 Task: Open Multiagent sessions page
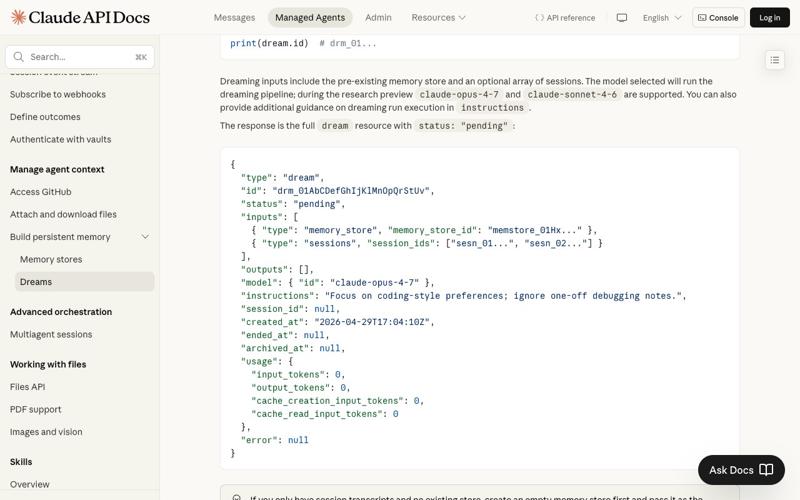coord(51,334)
